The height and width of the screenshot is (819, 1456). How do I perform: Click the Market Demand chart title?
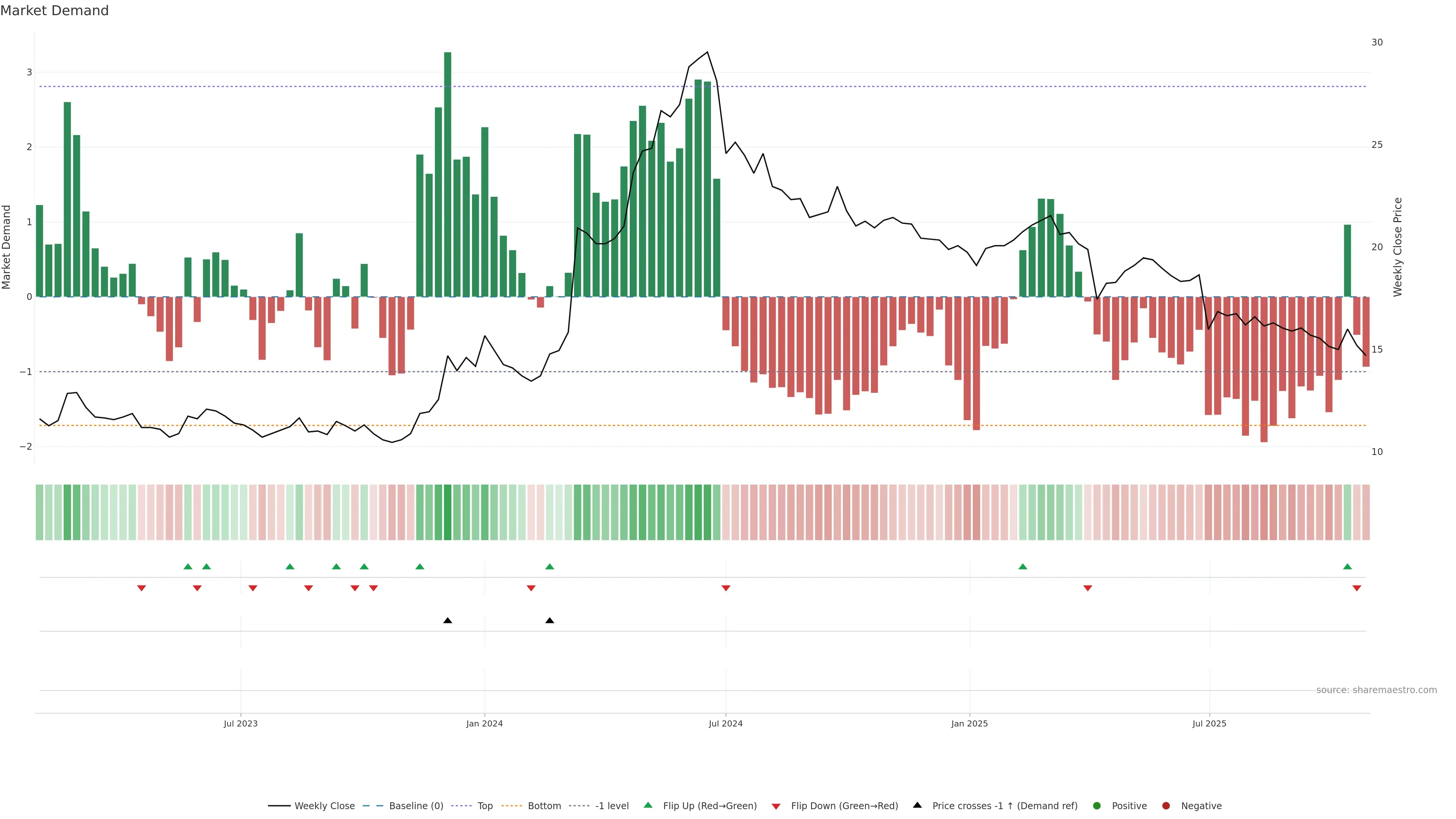[x=54, y=11]
